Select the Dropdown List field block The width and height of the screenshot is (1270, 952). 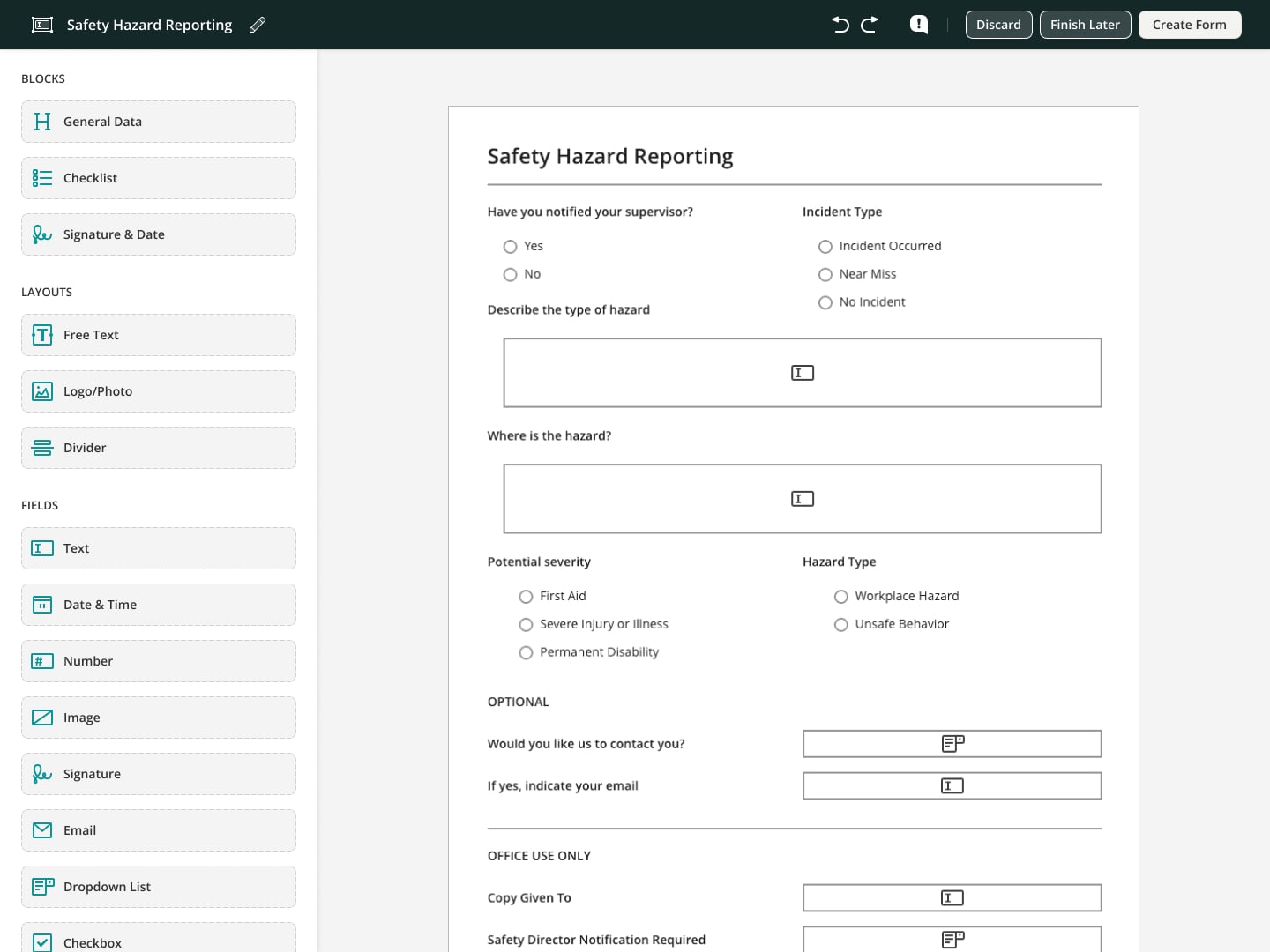click(159, 887)
